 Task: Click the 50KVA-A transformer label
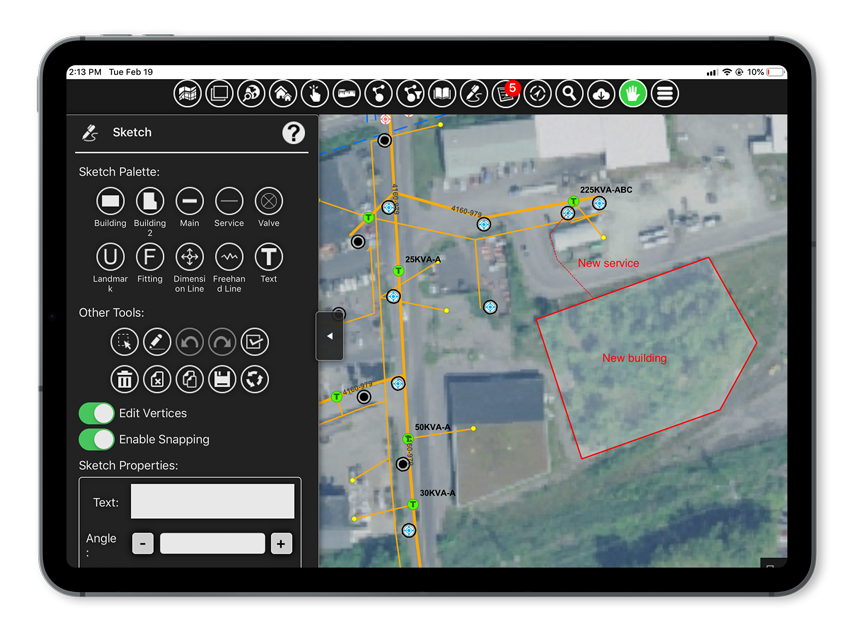[433, 427]
